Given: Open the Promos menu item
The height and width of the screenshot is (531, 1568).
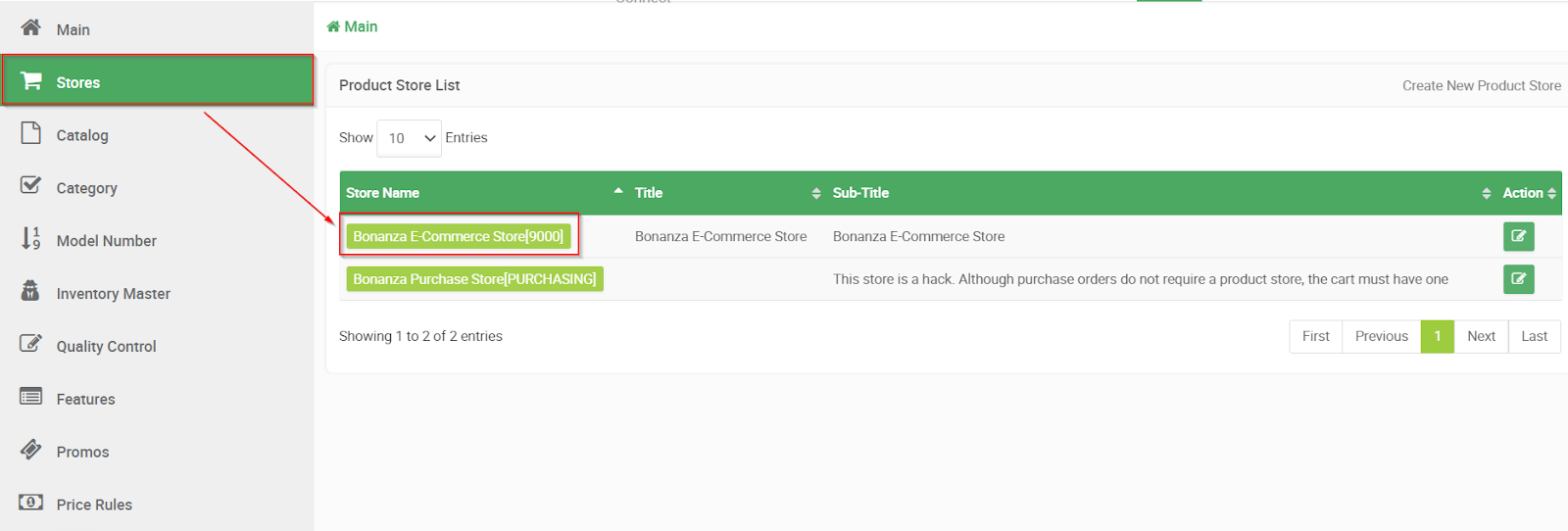Looking at the screenshot, I should pos(157,453).
